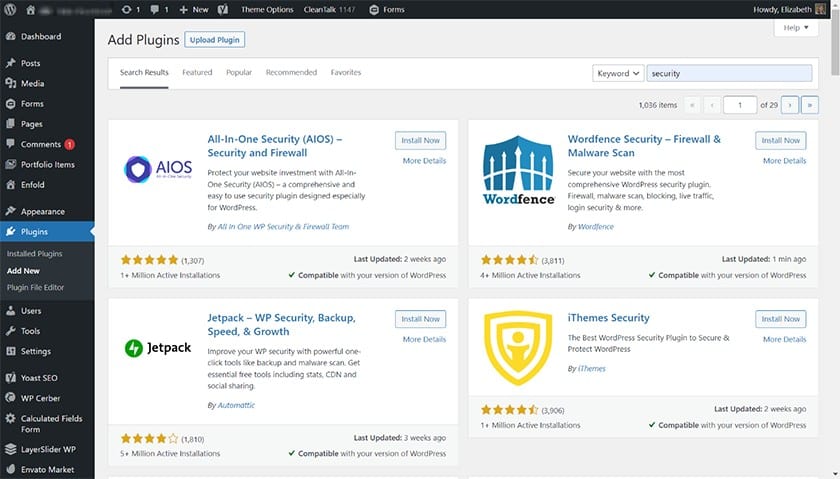Click the Pages icon in sidebar
Image resolution: width=840 pixels, height=479 pixels.
10,124
